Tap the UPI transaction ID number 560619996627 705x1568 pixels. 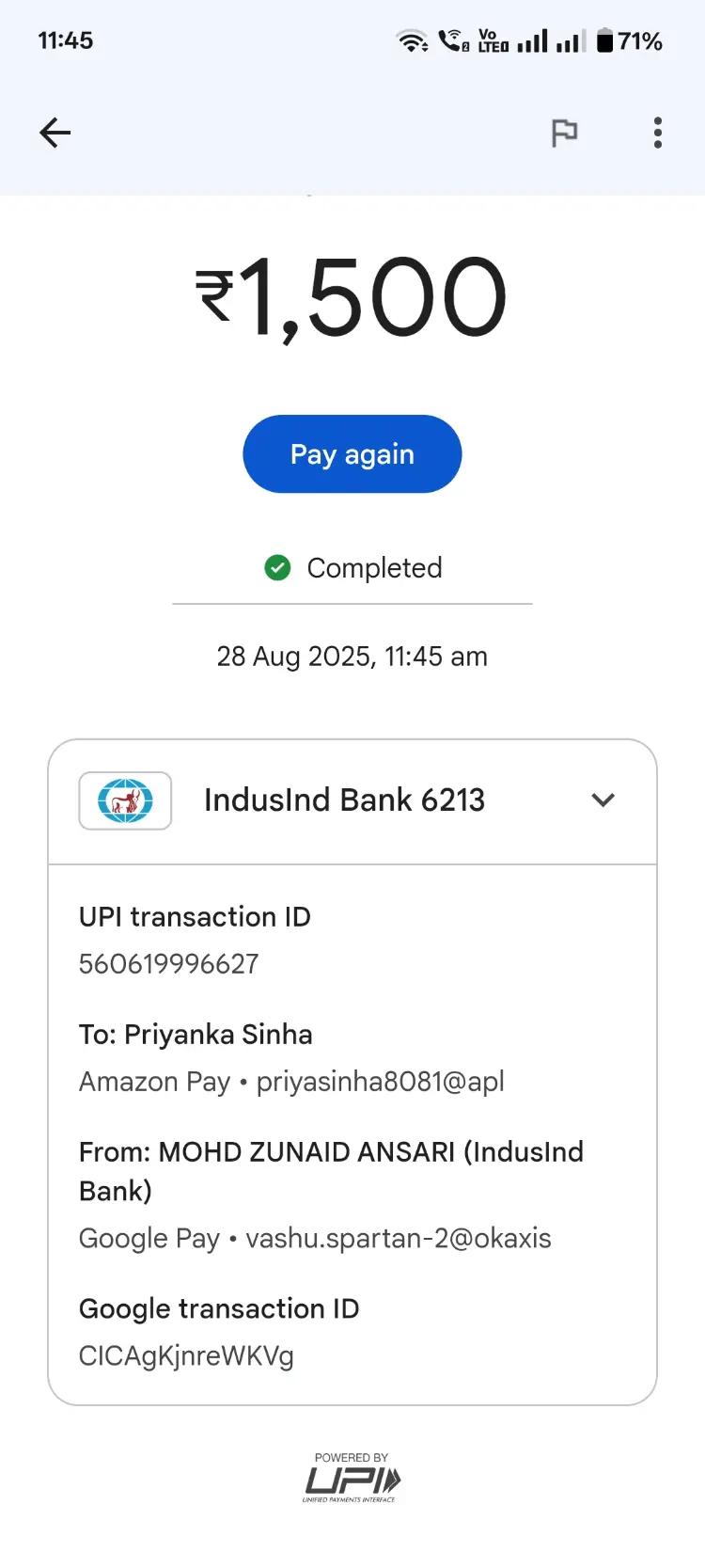(x=169, y=964)
